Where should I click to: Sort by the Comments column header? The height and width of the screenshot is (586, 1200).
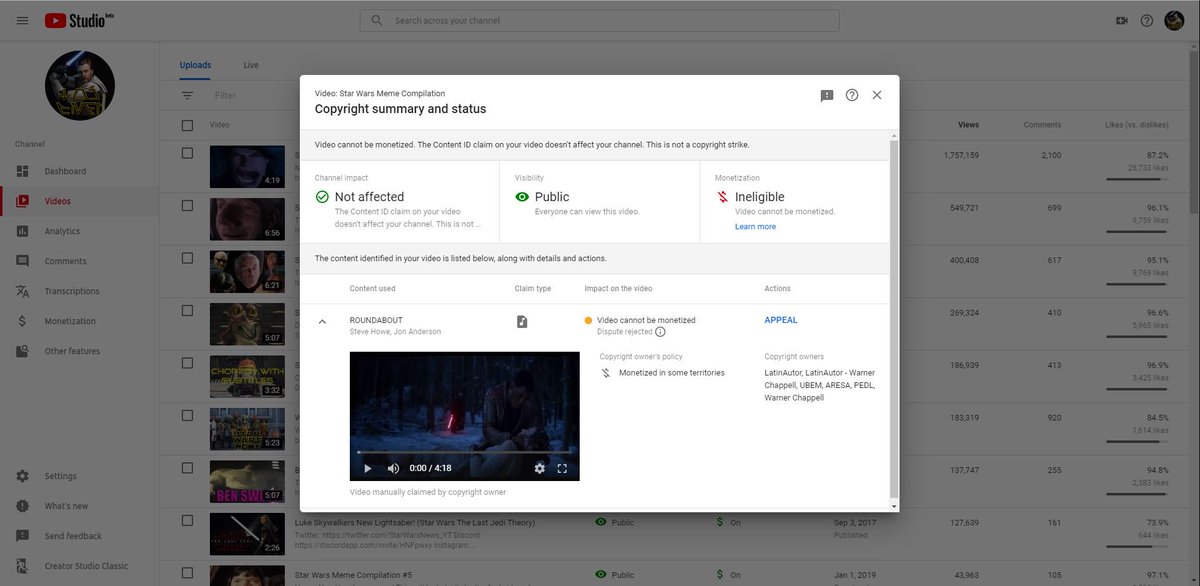tap(1042, 125)
